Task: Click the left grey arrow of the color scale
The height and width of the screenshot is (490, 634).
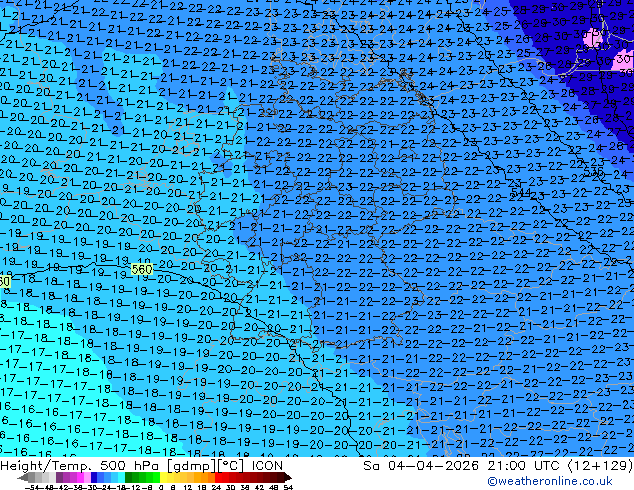Action: [22, 478]
